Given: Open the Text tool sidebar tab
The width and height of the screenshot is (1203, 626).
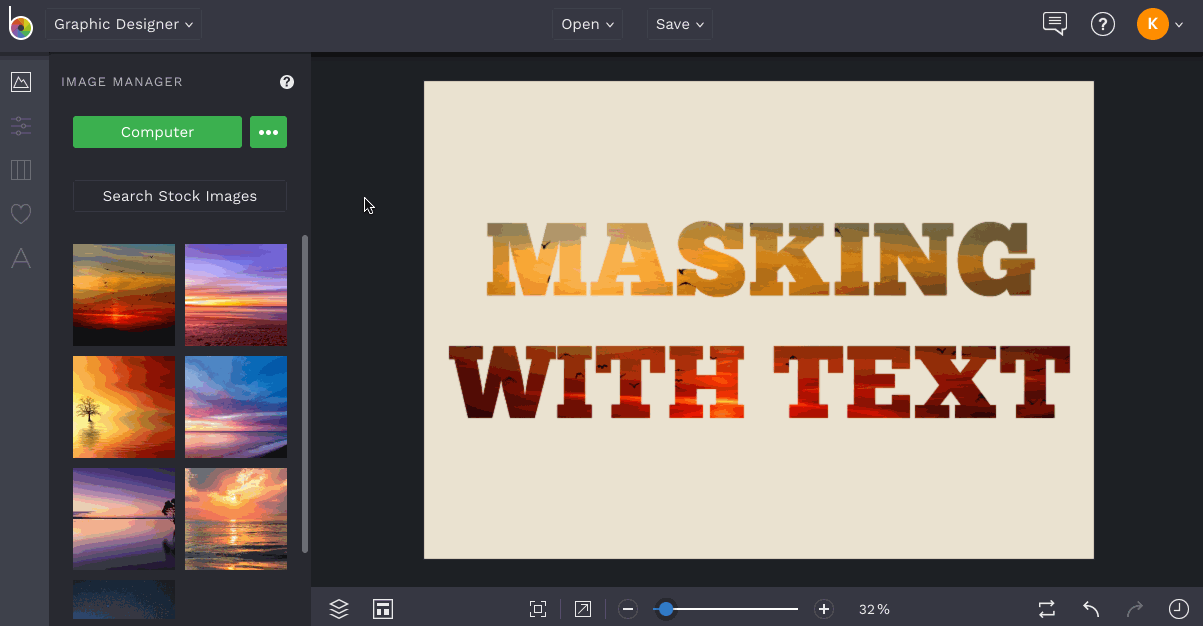Looking at the screenshot, I should pos(21,258).
